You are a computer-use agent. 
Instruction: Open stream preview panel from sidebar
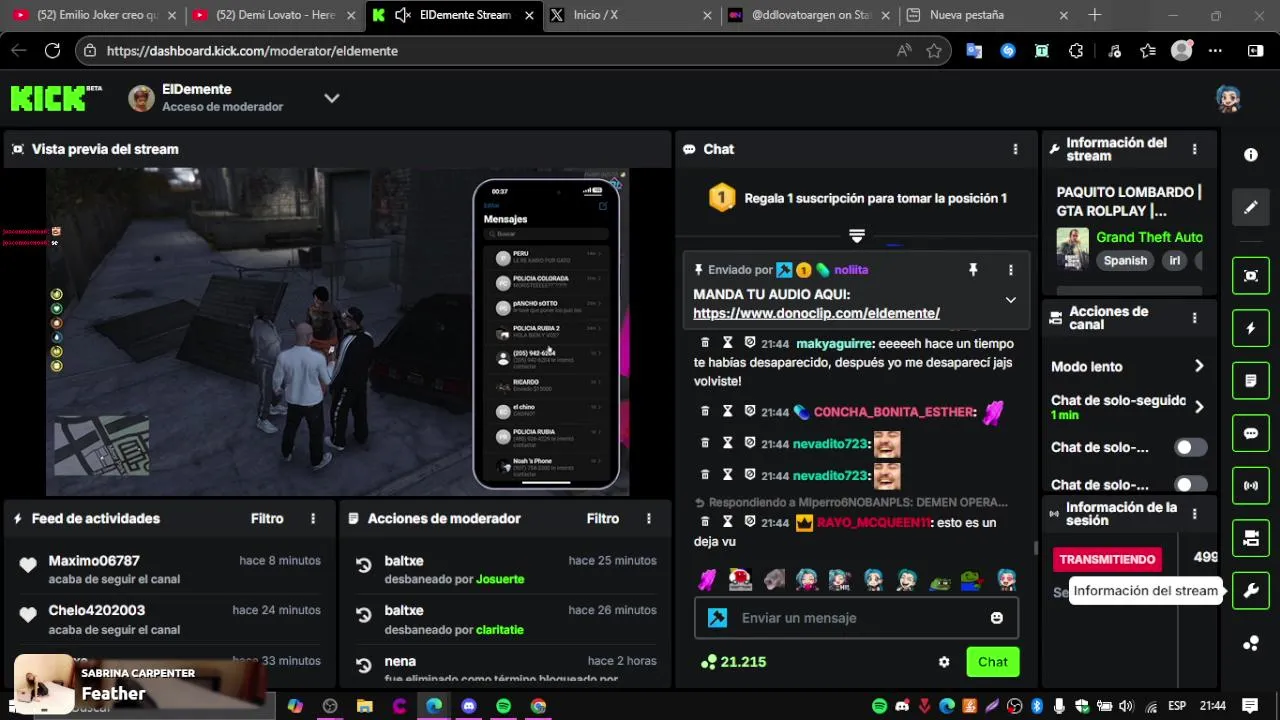[1251, 276]
